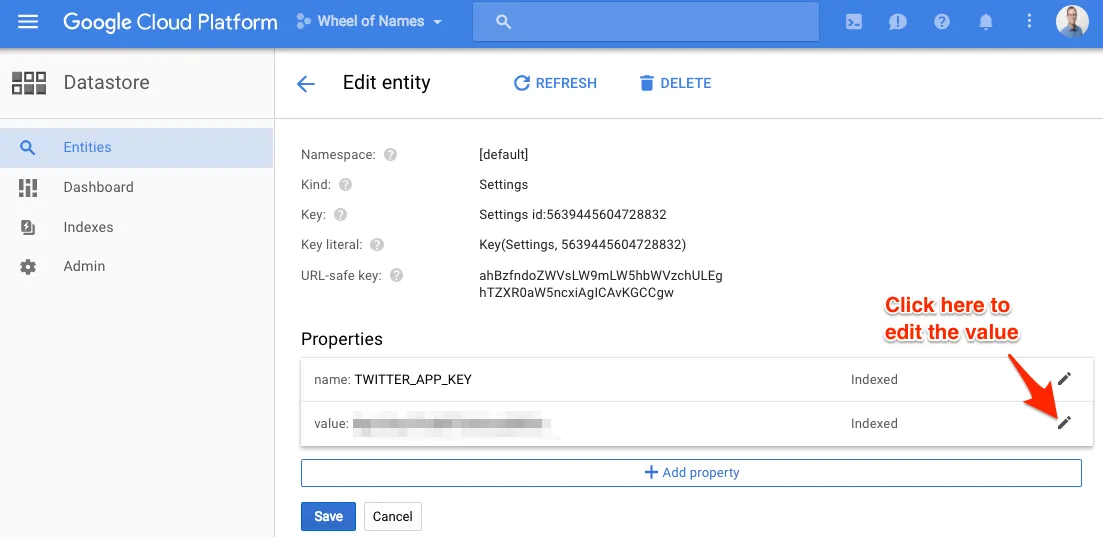Click Indexed label in the value row
Viewport: 1103px width, 537px height.
874,424
